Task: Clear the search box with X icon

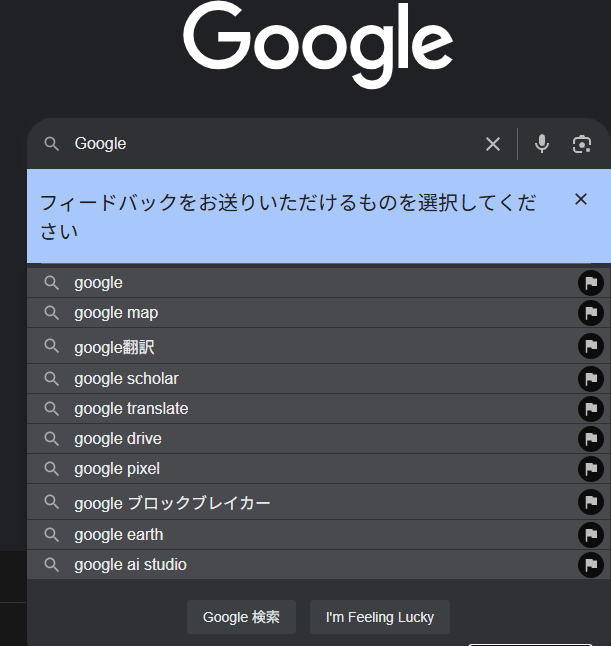Action: click(493, 144)
